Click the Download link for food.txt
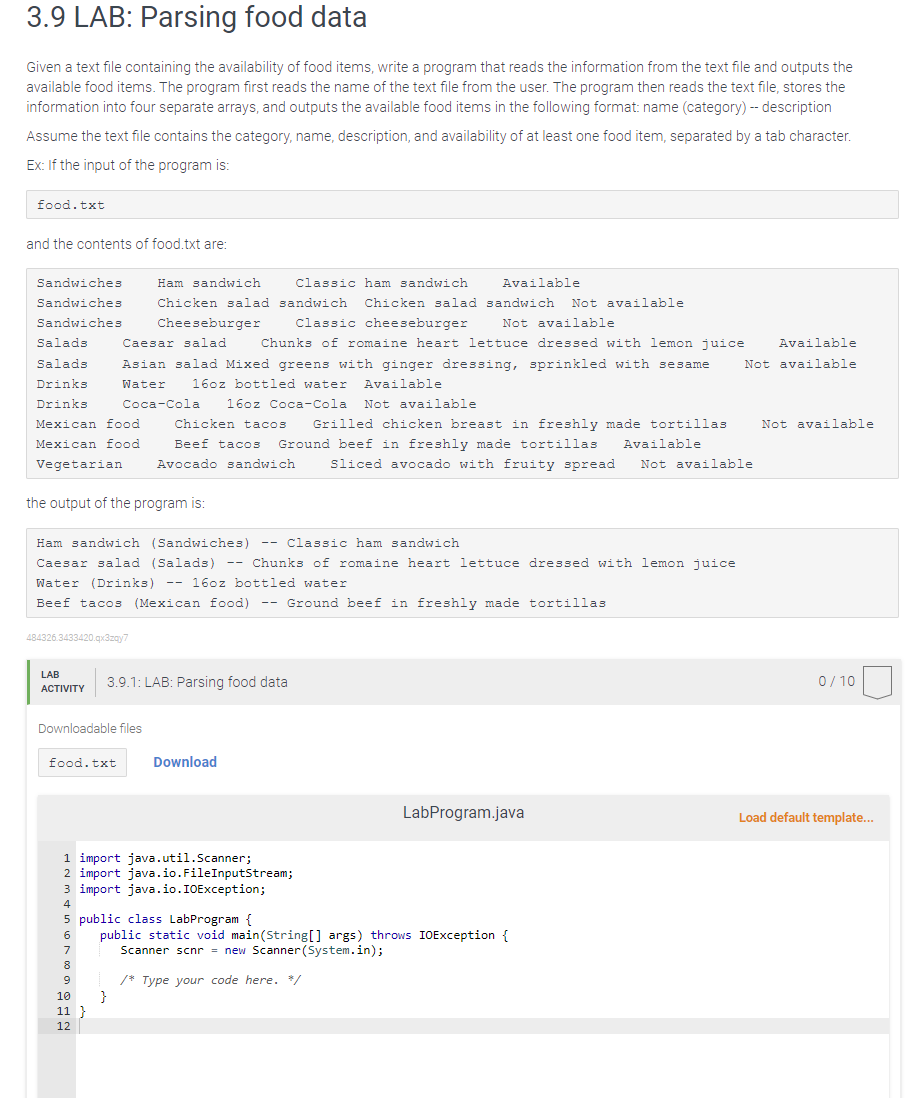The height and width of the screenshot is (1098, 911). [184, 762]
